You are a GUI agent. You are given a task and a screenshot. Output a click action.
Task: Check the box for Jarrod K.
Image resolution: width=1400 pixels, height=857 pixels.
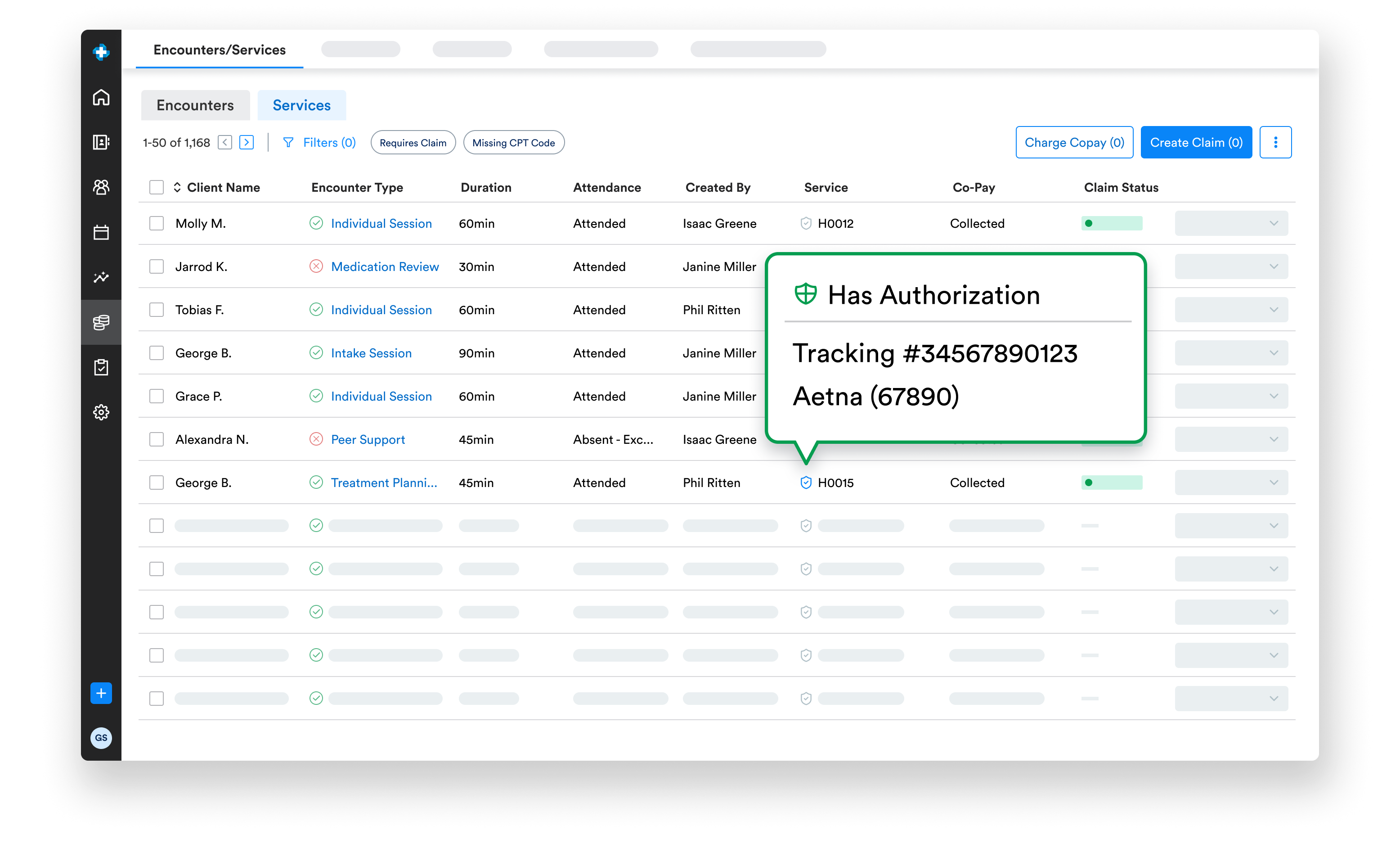point(156,266)
